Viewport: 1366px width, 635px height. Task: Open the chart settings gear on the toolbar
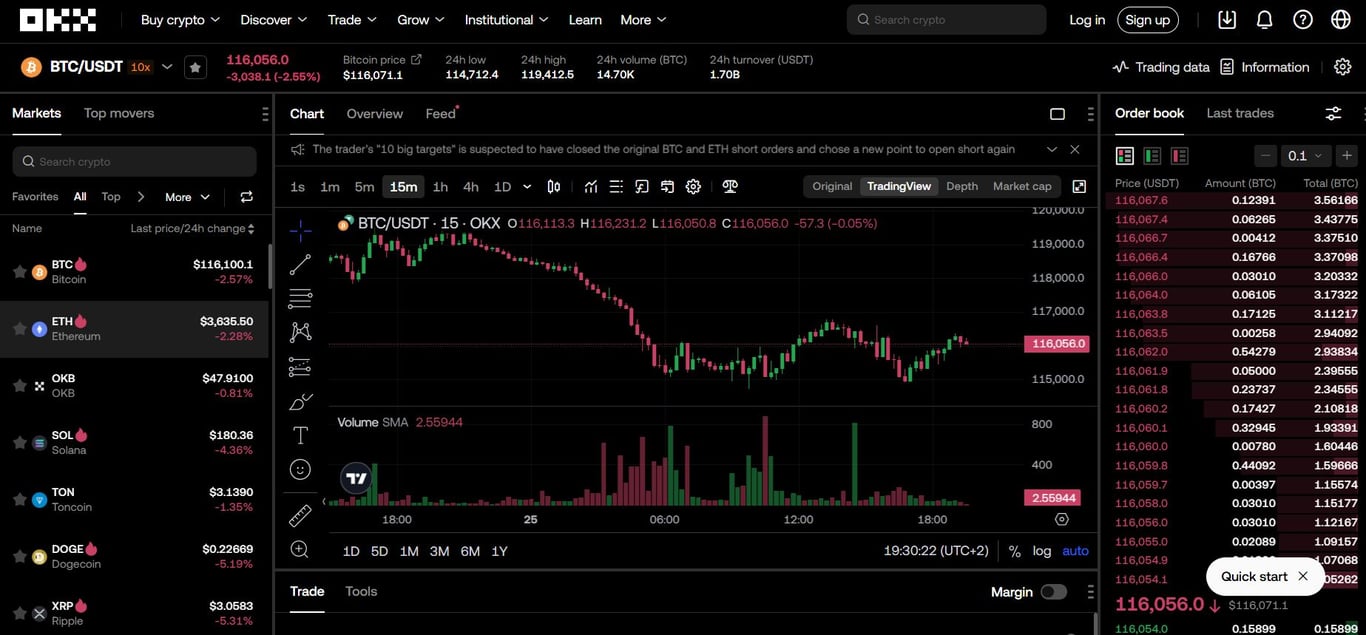click(693, 186)
